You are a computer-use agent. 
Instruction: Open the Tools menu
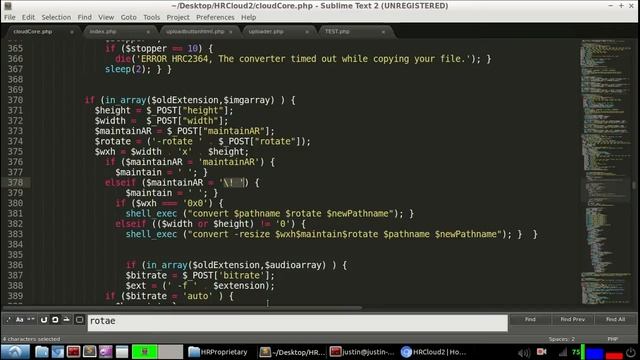151,17
